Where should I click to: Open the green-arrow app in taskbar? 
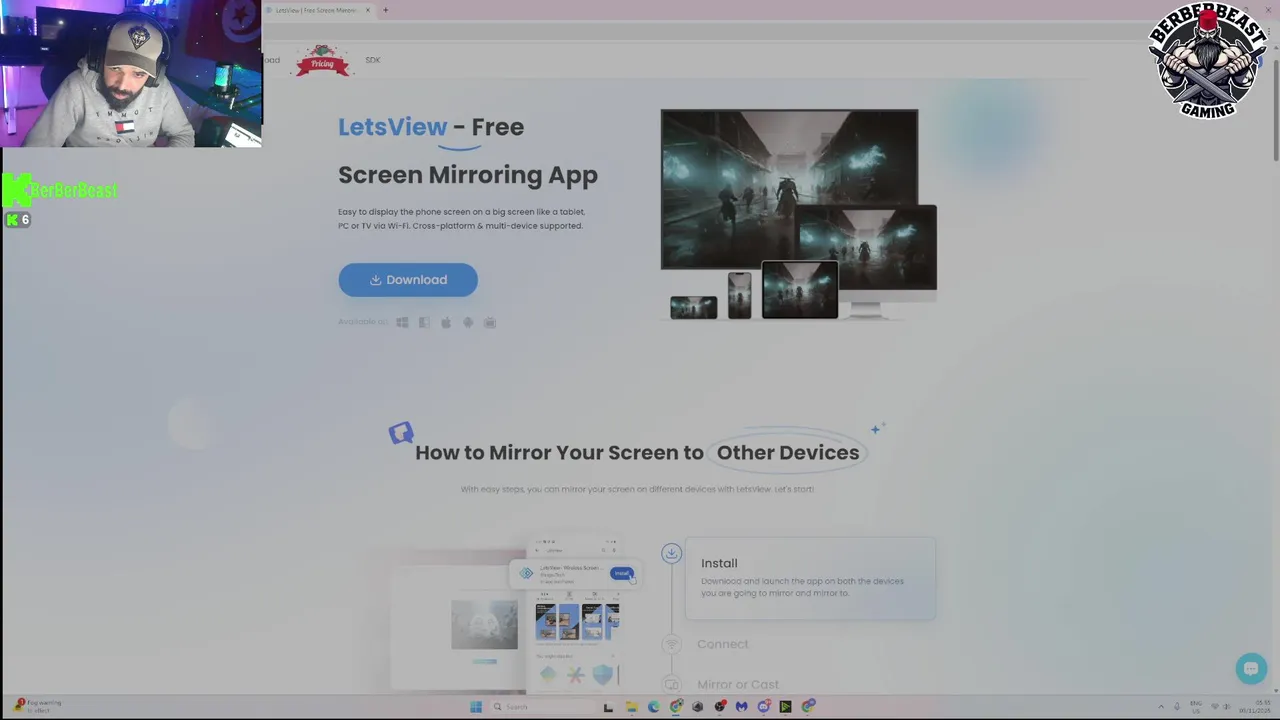[x=785, y=707]
